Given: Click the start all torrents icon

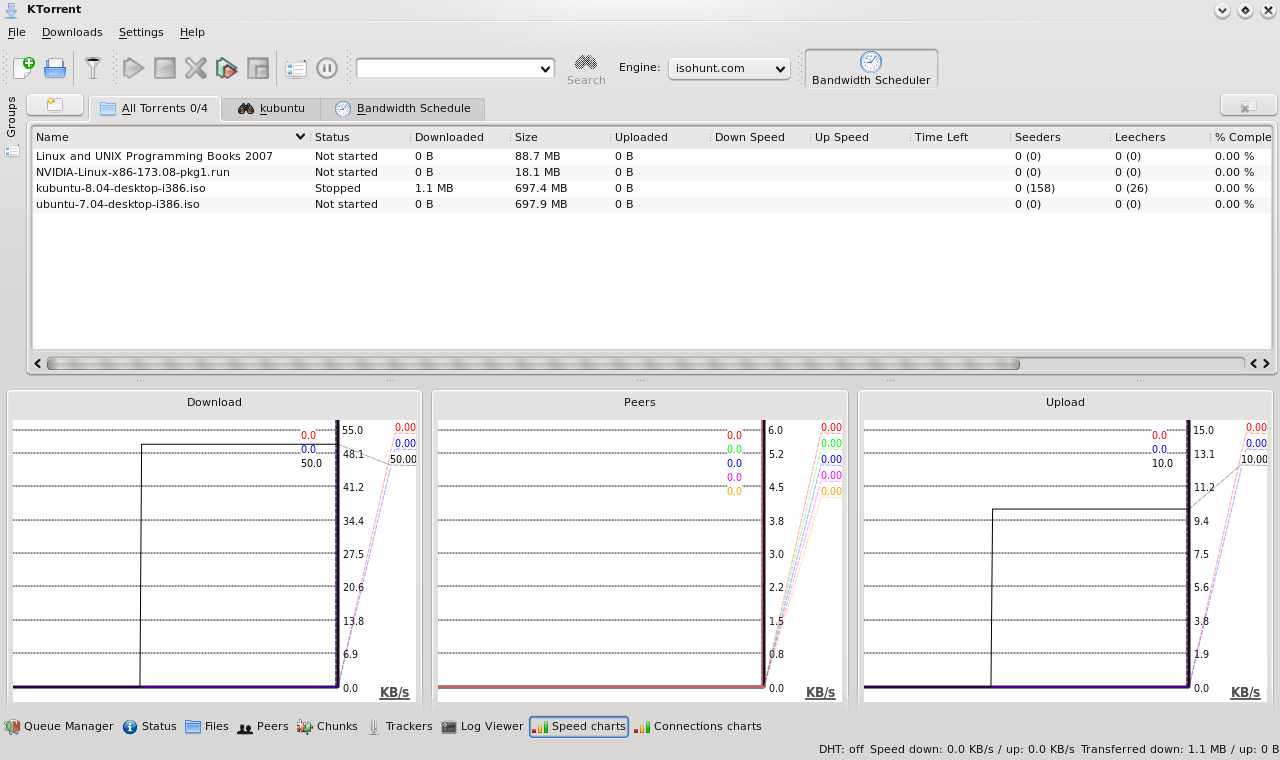Looking at the screenshot, I should [227, 68].
